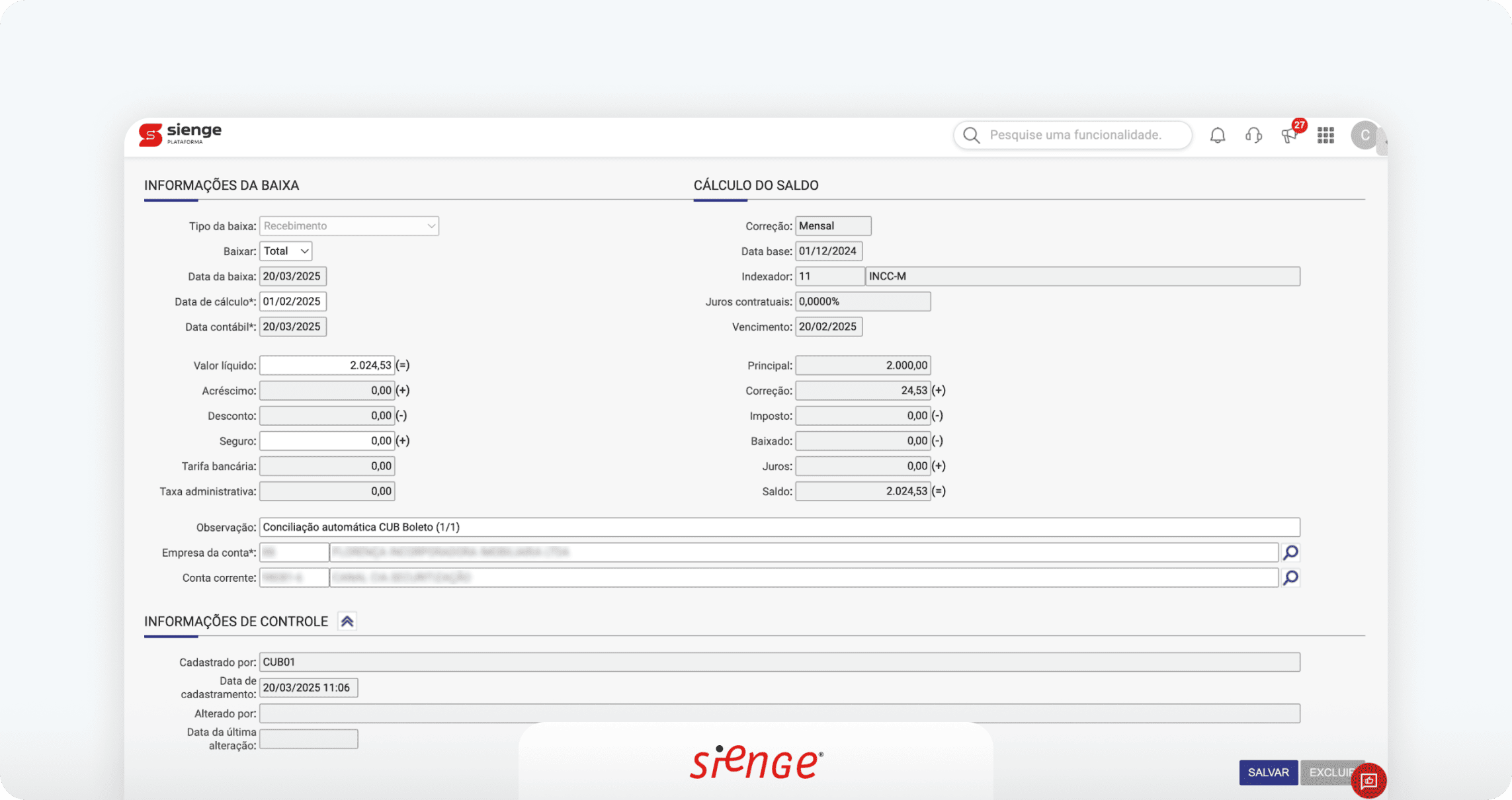
Task: Click Data de cadastramento field
Action: pos(308,688)
